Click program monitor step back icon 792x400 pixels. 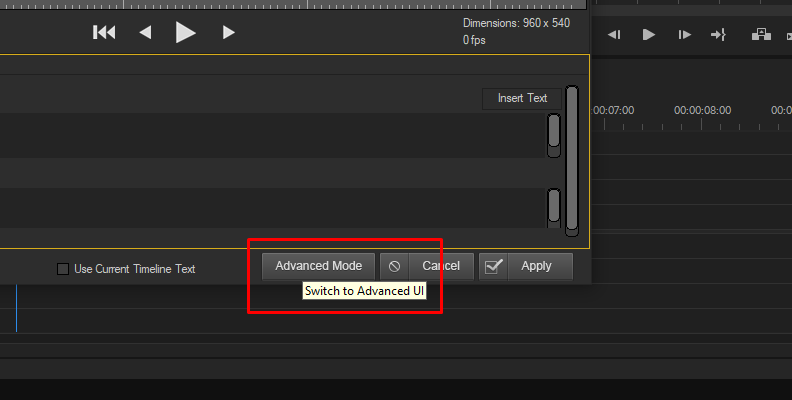coord(614,34)
